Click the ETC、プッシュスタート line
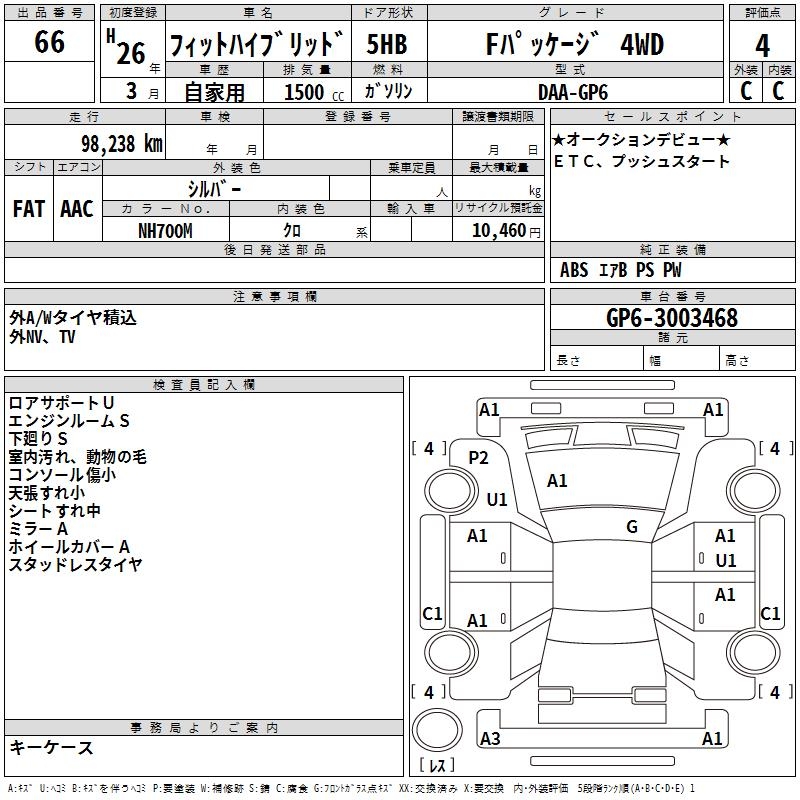The image size is (800, 800). [x=642, y=161]
